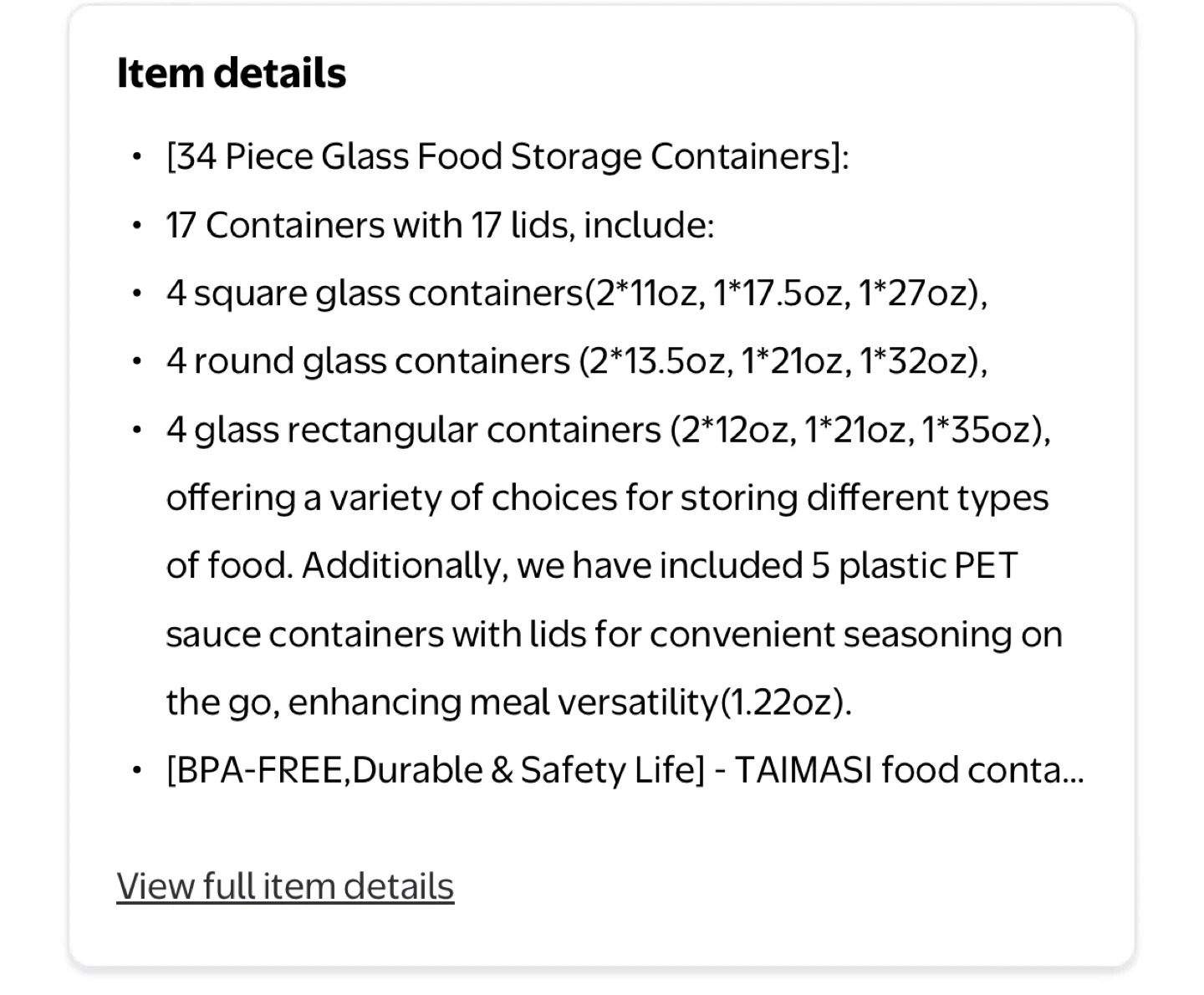Click the 17 Containers with 17 lids line
Screen dimensions: 1204x995
(440, 225)
